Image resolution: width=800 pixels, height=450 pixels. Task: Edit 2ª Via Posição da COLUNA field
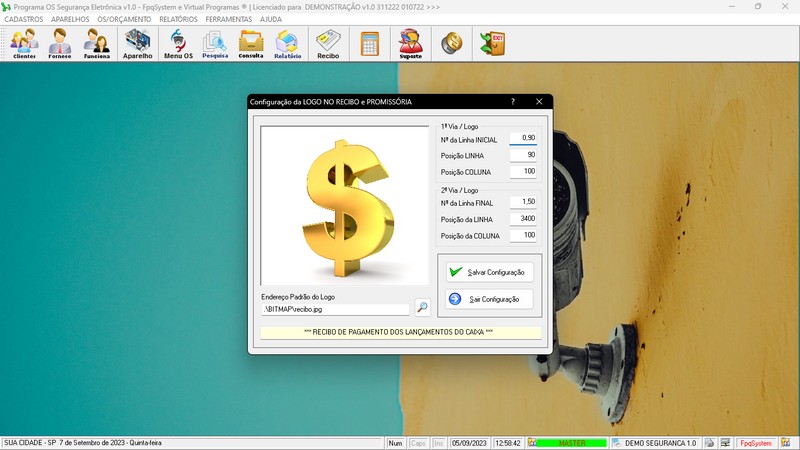(523, 235)
